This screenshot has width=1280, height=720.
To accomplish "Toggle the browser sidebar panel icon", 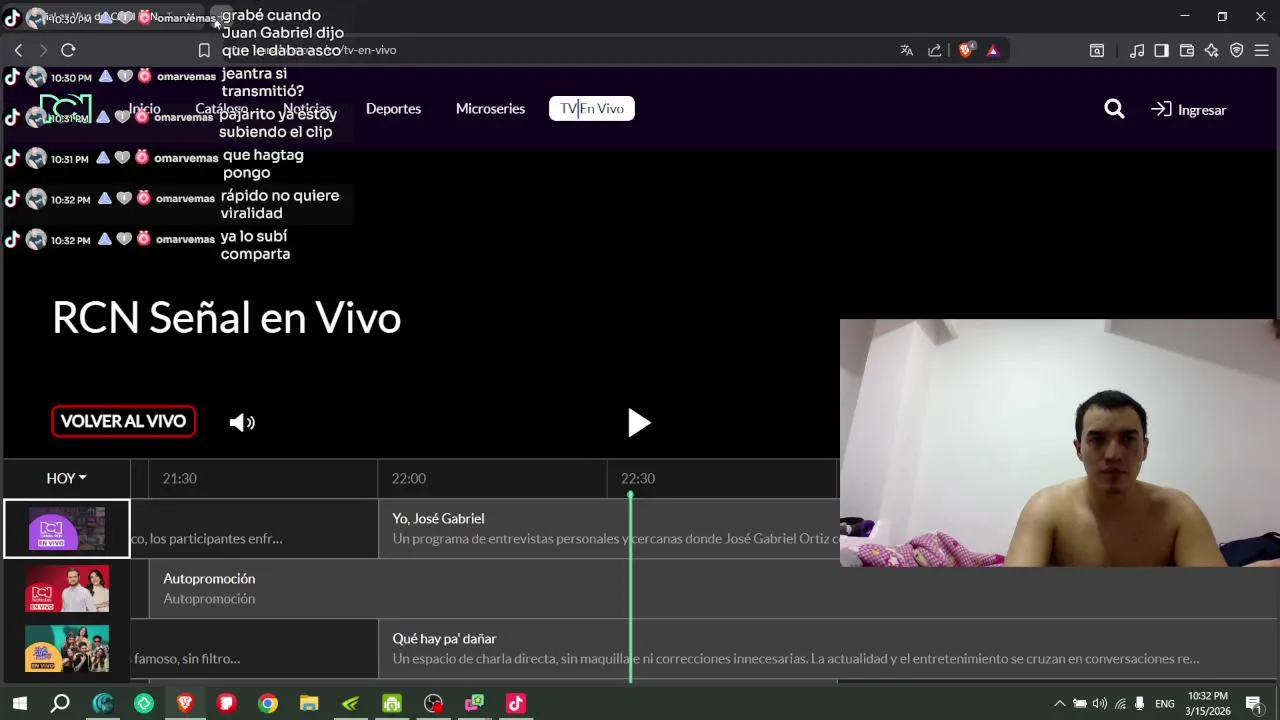I will click(1161, 50).
